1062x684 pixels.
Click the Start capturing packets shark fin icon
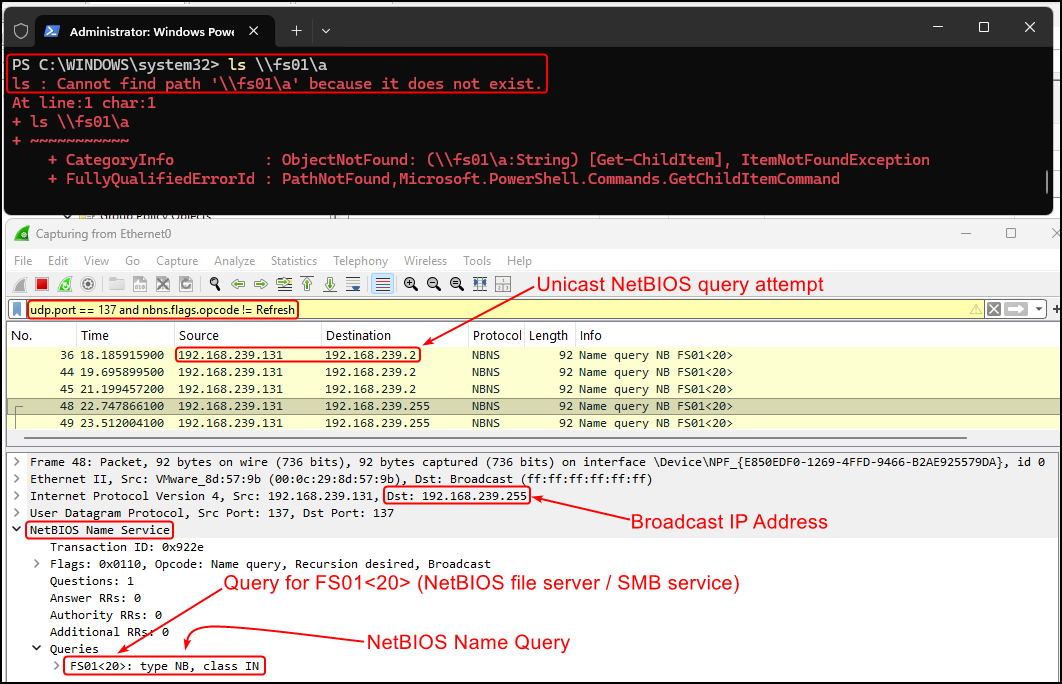(20, 284)
